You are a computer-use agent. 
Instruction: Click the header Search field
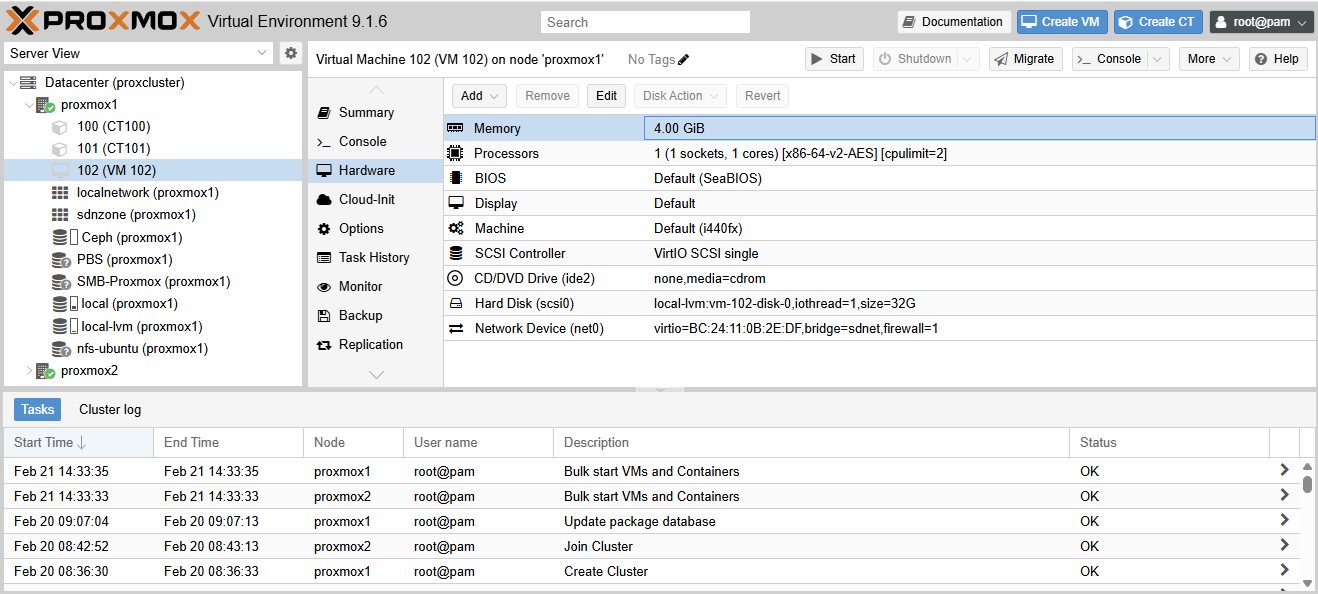pos(645,22)
